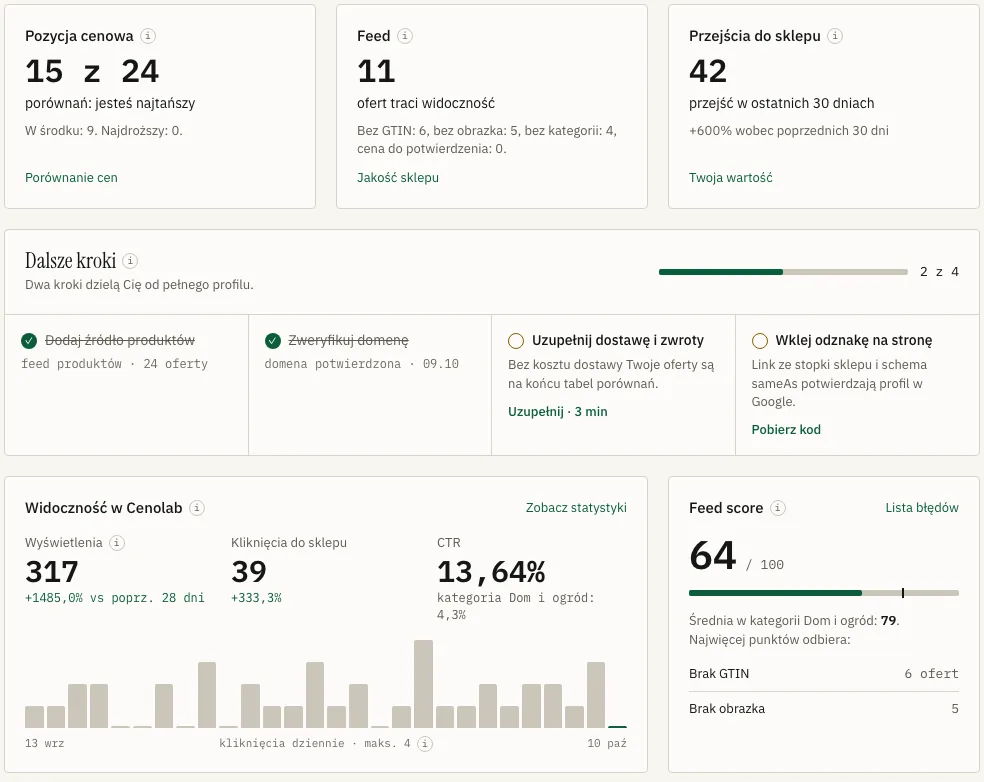This screenshot has width=984, height=782.
Task: Open Jakość sklepu link
Action: coord(398,178)
